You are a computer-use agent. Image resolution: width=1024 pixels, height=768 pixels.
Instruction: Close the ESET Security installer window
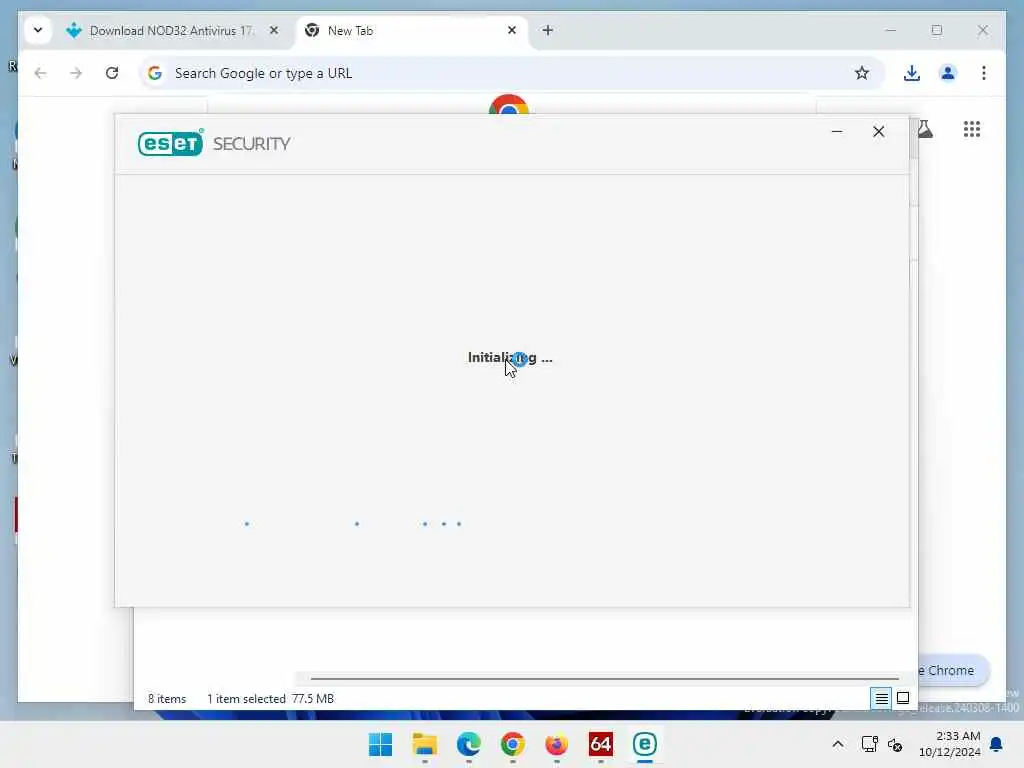tap(878, 131)
